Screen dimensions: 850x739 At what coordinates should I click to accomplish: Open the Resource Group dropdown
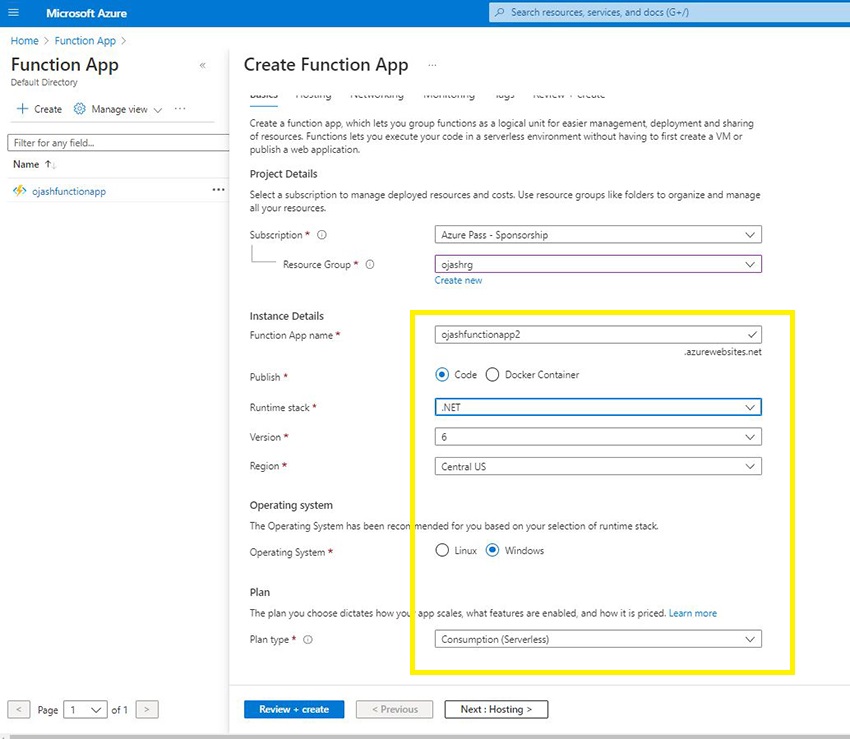pos(598,265)
